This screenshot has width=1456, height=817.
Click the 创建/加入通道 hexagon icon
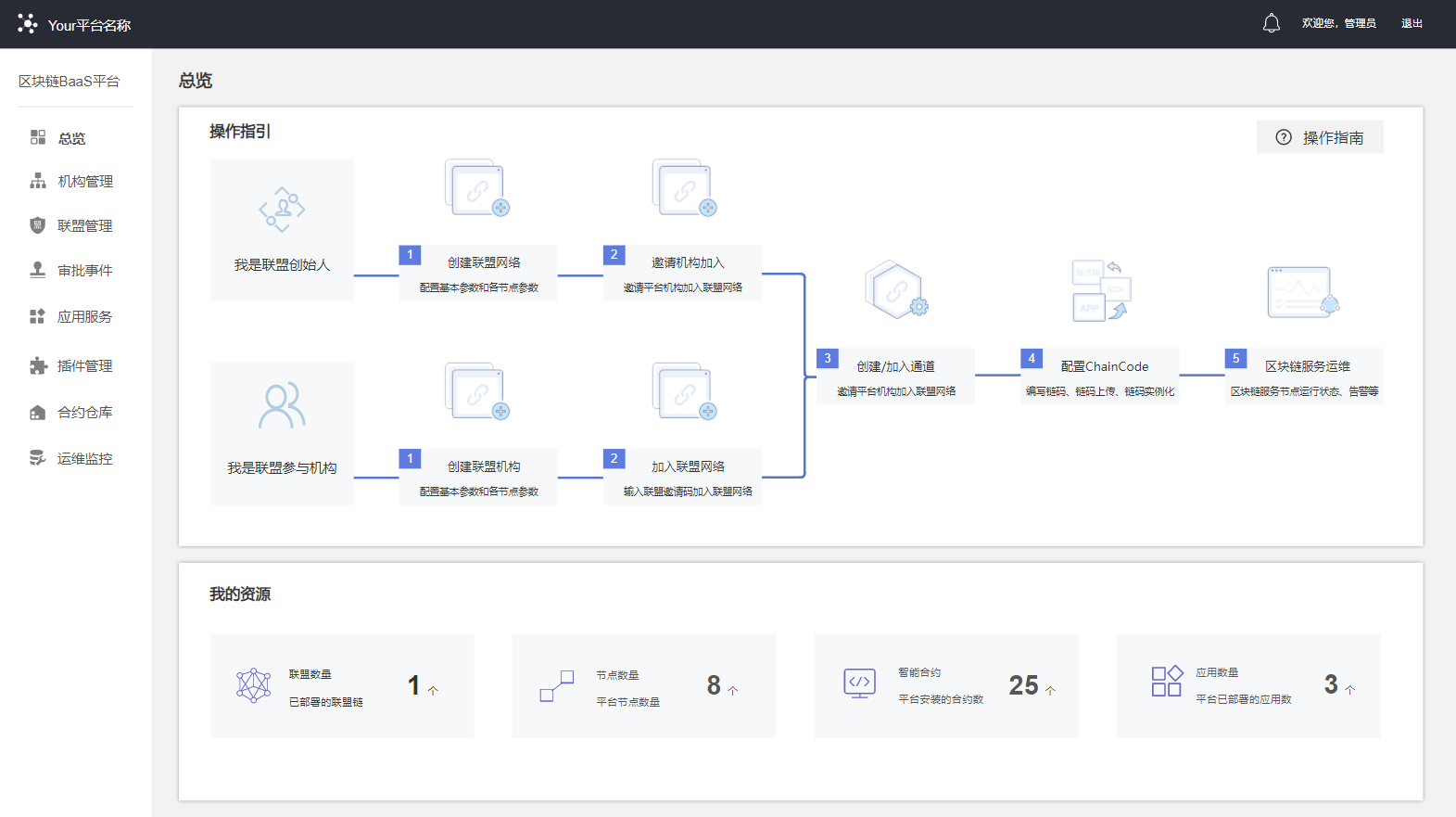point(895,290)
